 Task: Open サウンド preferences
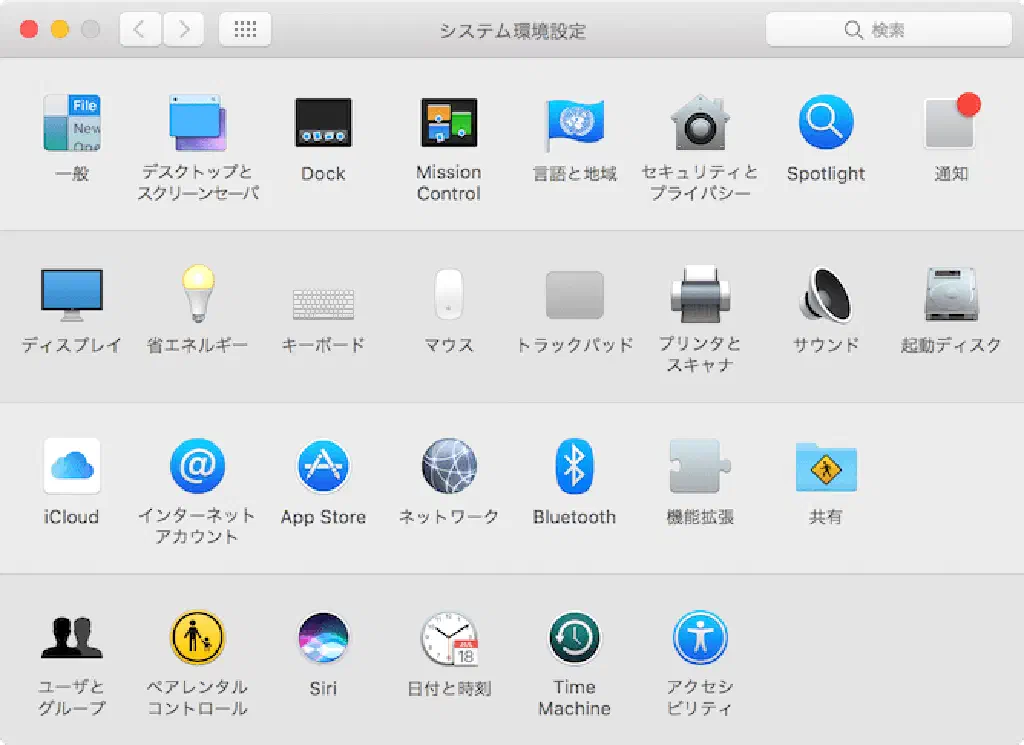point(825,296)
